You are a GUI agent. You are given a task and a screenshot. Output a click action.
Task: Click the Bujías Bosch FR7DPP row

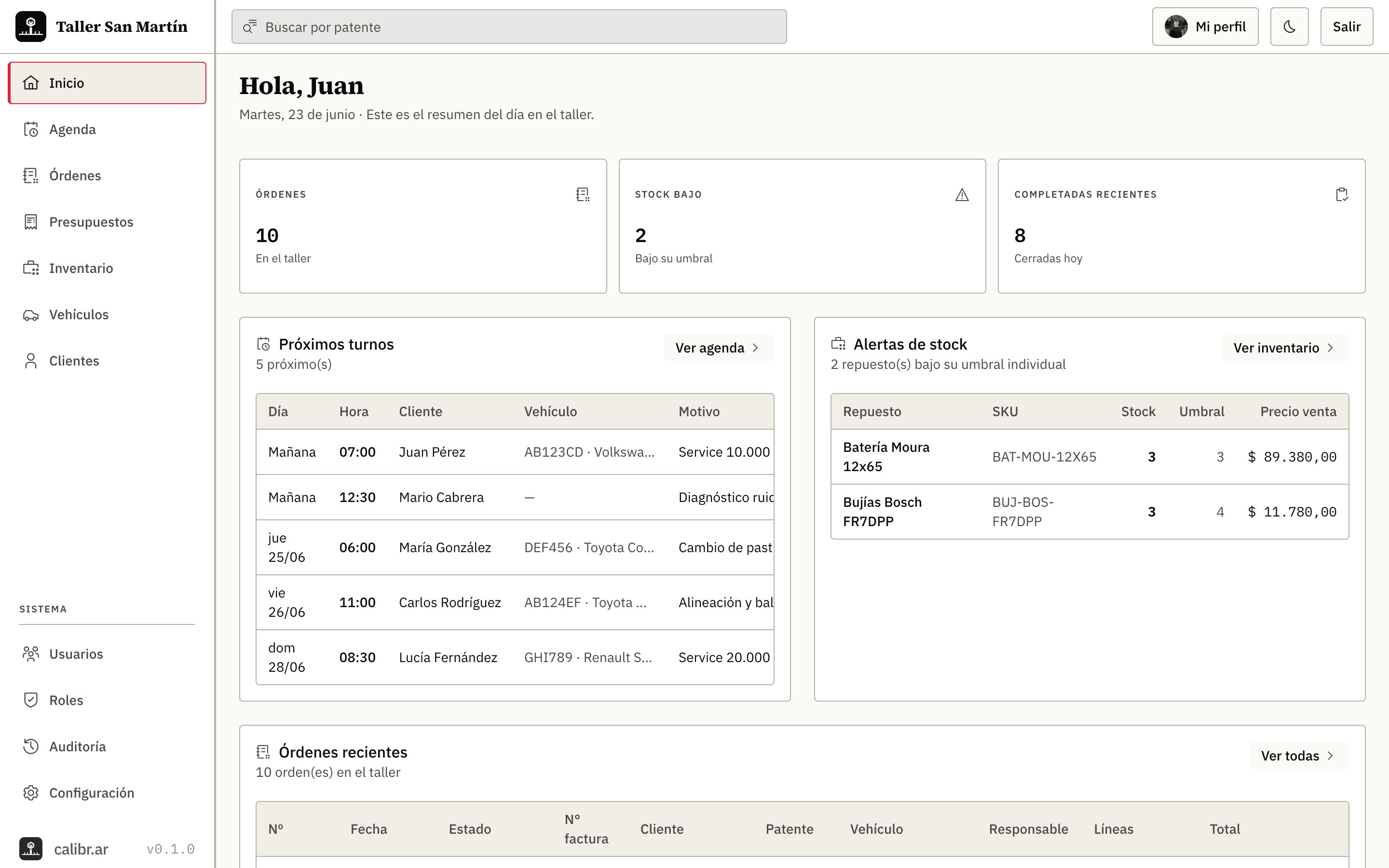[1089, 512]
